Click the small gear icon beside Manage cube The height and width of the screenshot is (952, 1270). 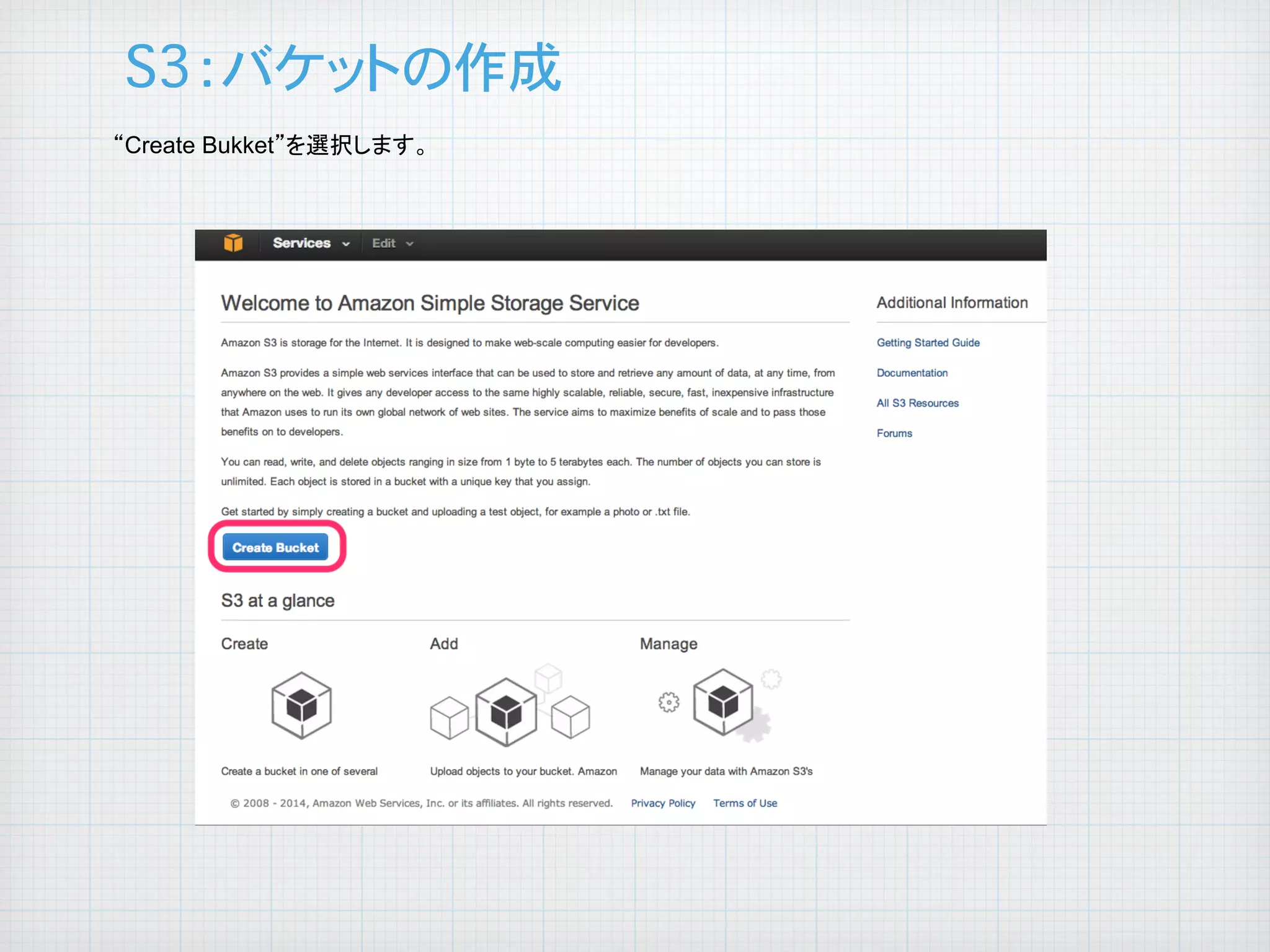tap(668, 702)
